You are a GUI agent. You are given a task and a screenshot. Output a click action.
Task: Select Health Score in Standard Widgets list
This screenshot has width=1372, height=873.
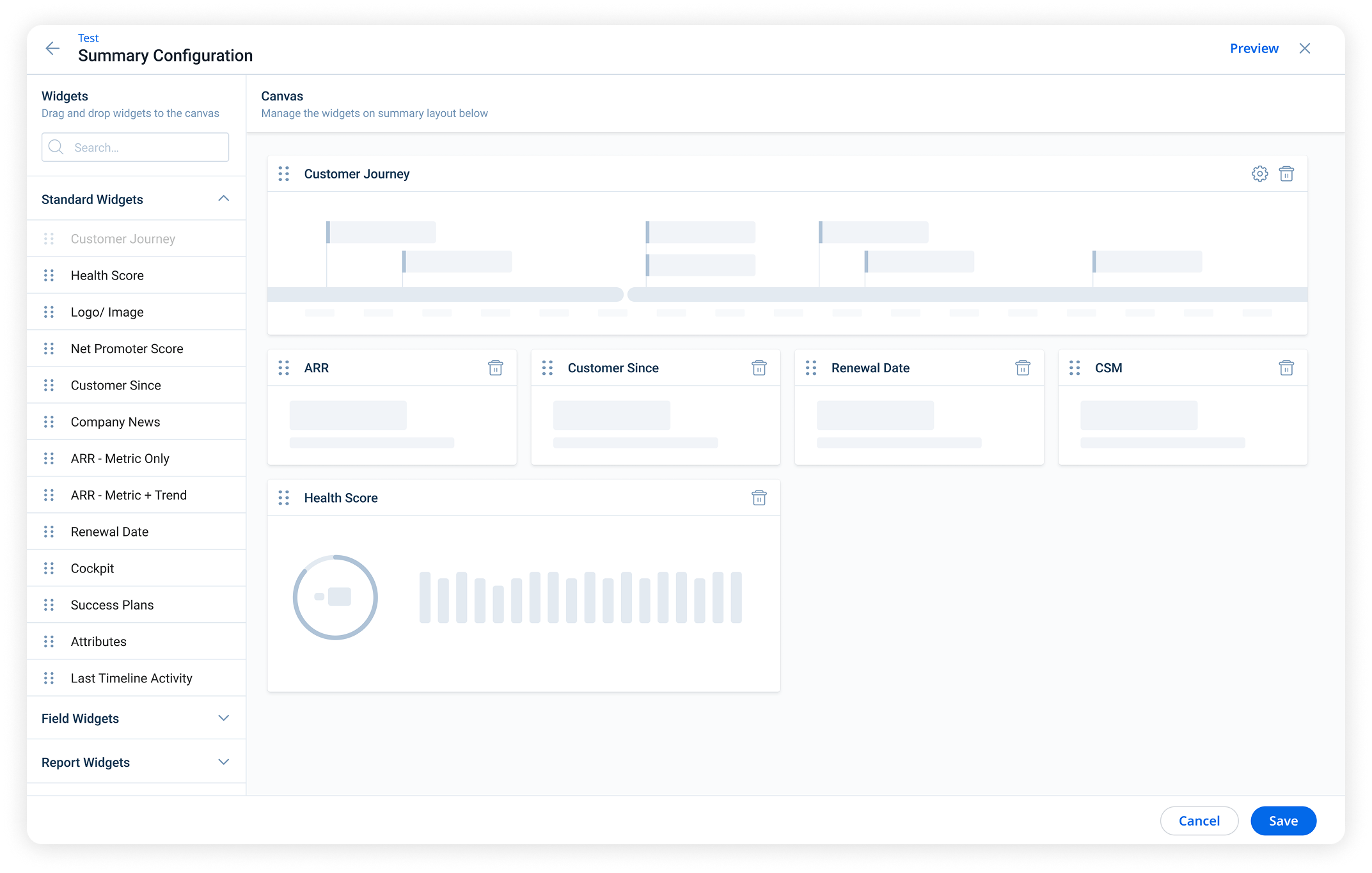pos(136,275)
